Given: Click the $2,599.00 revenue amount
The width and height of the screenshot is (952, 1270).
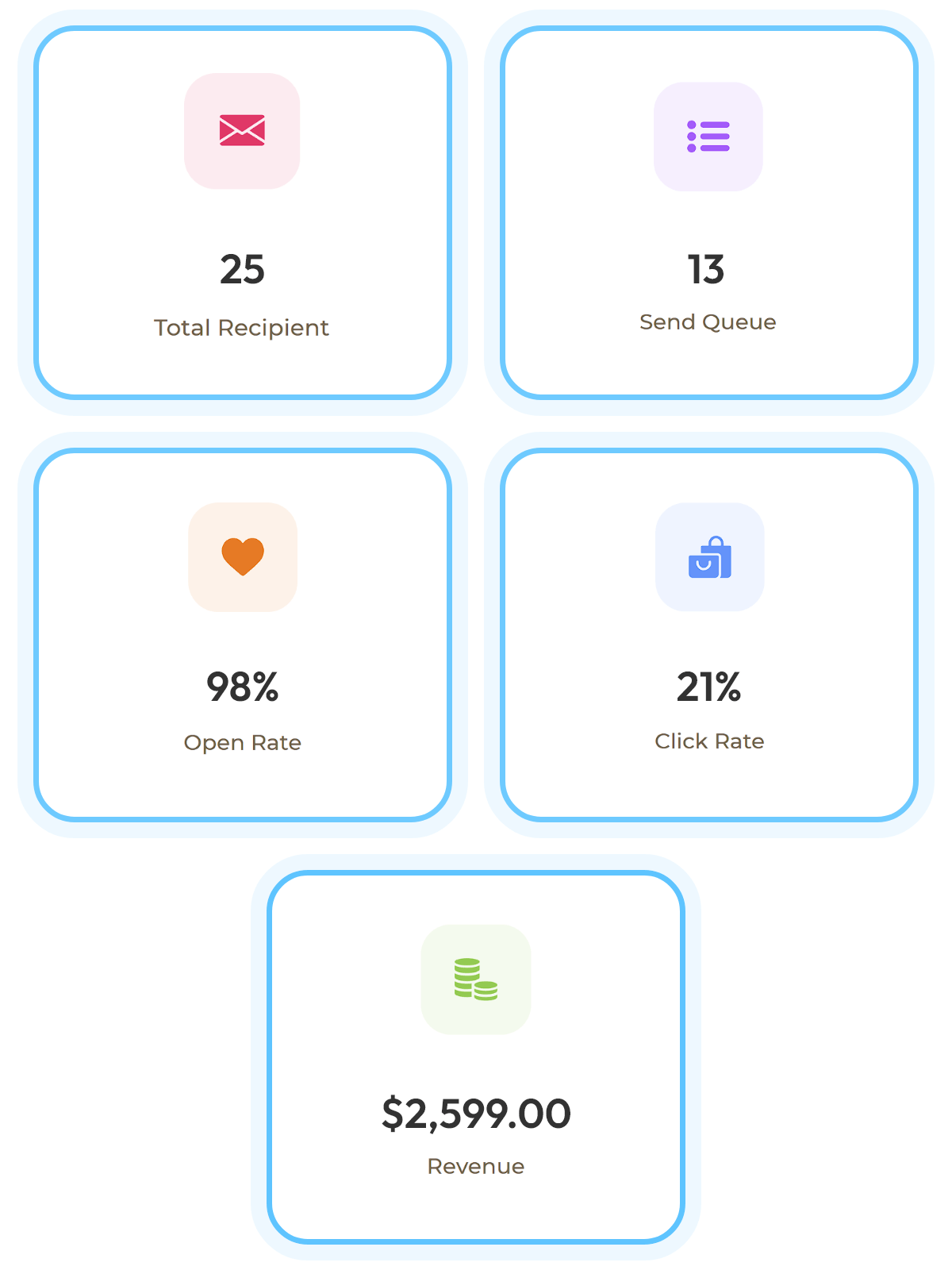Looking at the screenshot, I should tap(476, 1114).
